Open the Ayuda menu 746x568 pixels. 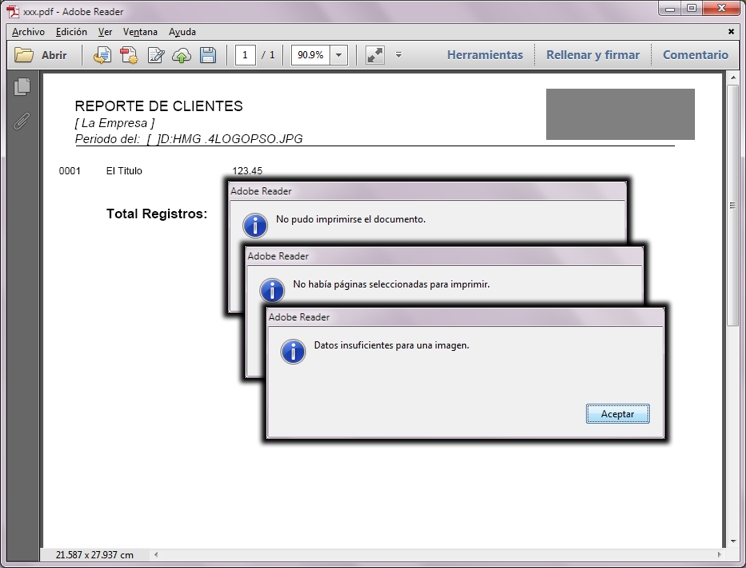(182, 32)
